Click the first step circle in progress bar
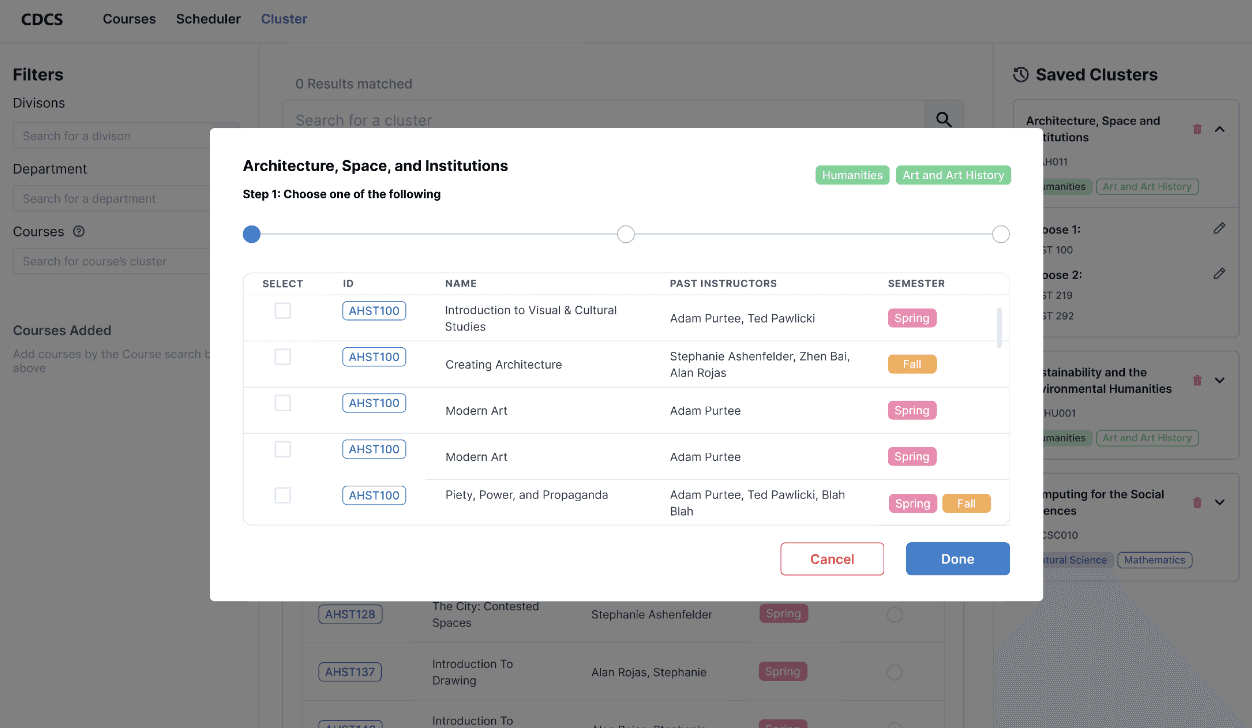The height and width of the screenshot is (728, 1252). point(252,234)
